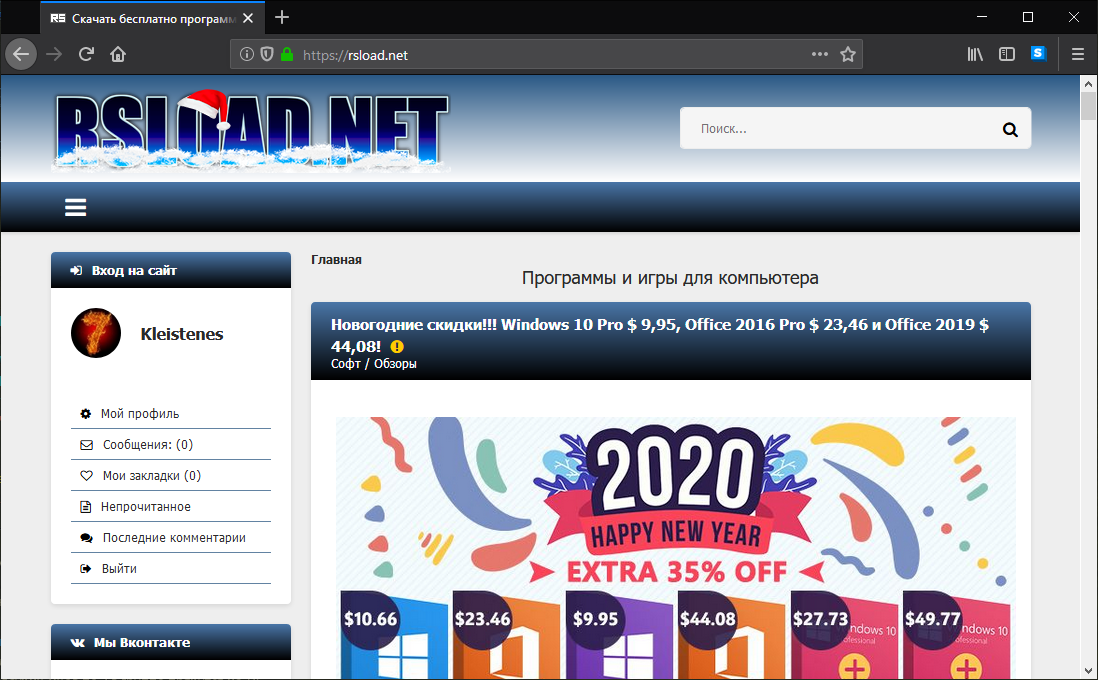Click the Главная breadcrumb

pos(336,260)
